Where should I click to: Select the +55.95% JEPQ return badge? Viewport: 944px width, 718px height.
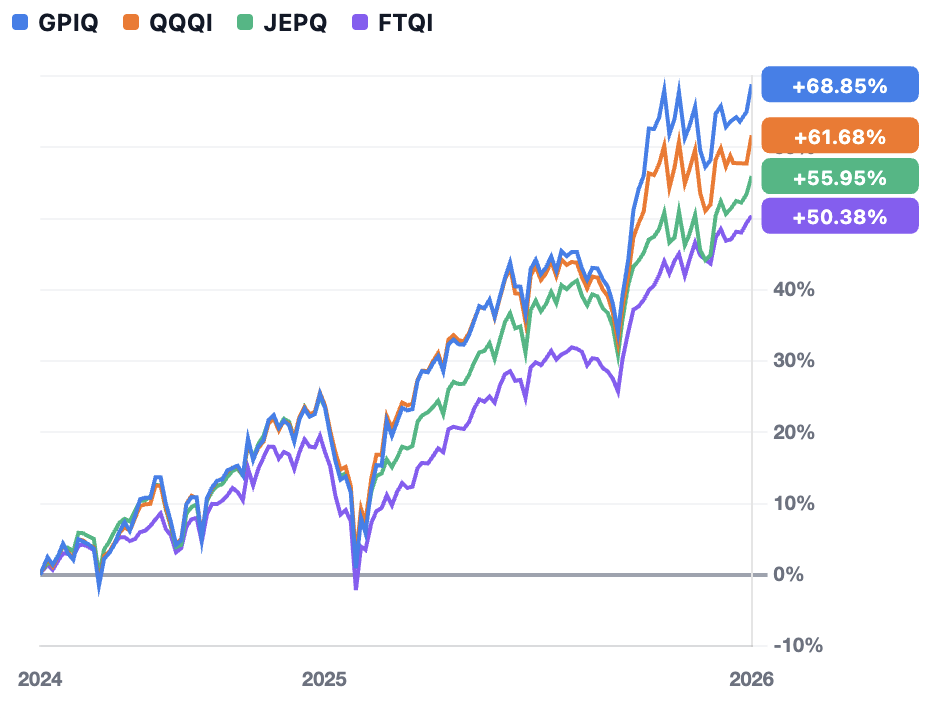[x=840, y=177]
